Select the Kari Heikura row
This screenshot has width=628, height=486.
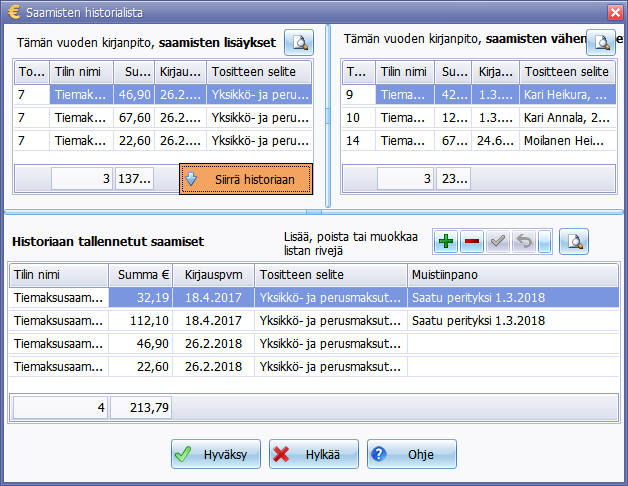click(479, 95)
